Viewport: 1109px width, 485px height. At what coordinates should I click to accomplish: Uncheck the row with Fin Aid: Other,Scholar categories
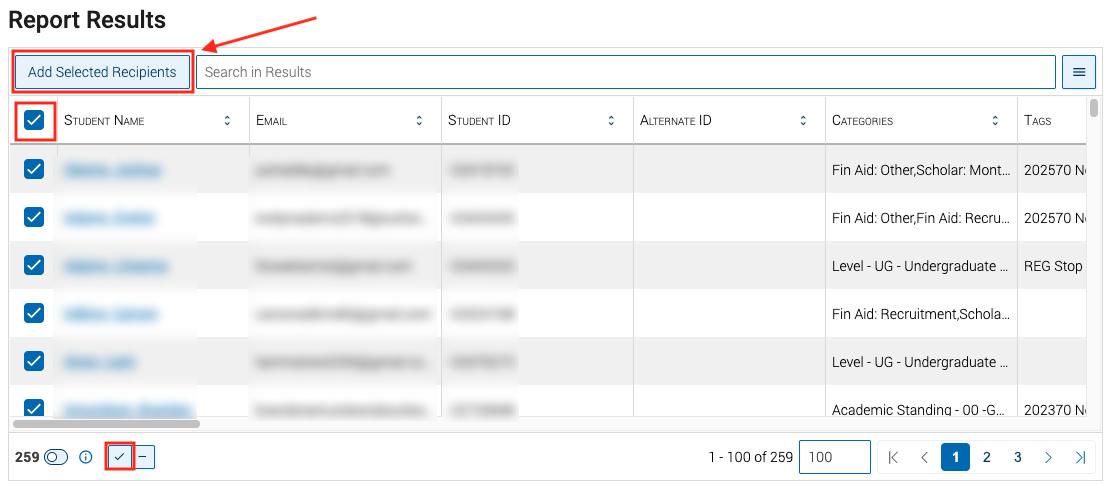pyautogui.click(x=34, y=169)
